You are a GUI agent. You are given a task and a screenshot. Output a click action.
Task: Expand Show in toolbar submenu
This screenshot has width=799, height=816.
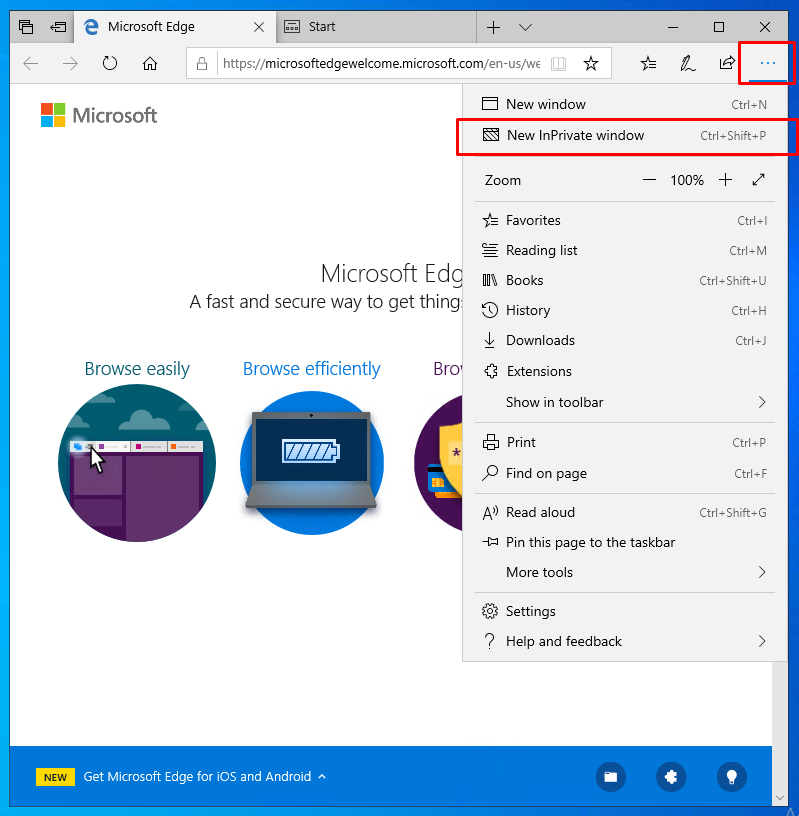click(625, 402)
